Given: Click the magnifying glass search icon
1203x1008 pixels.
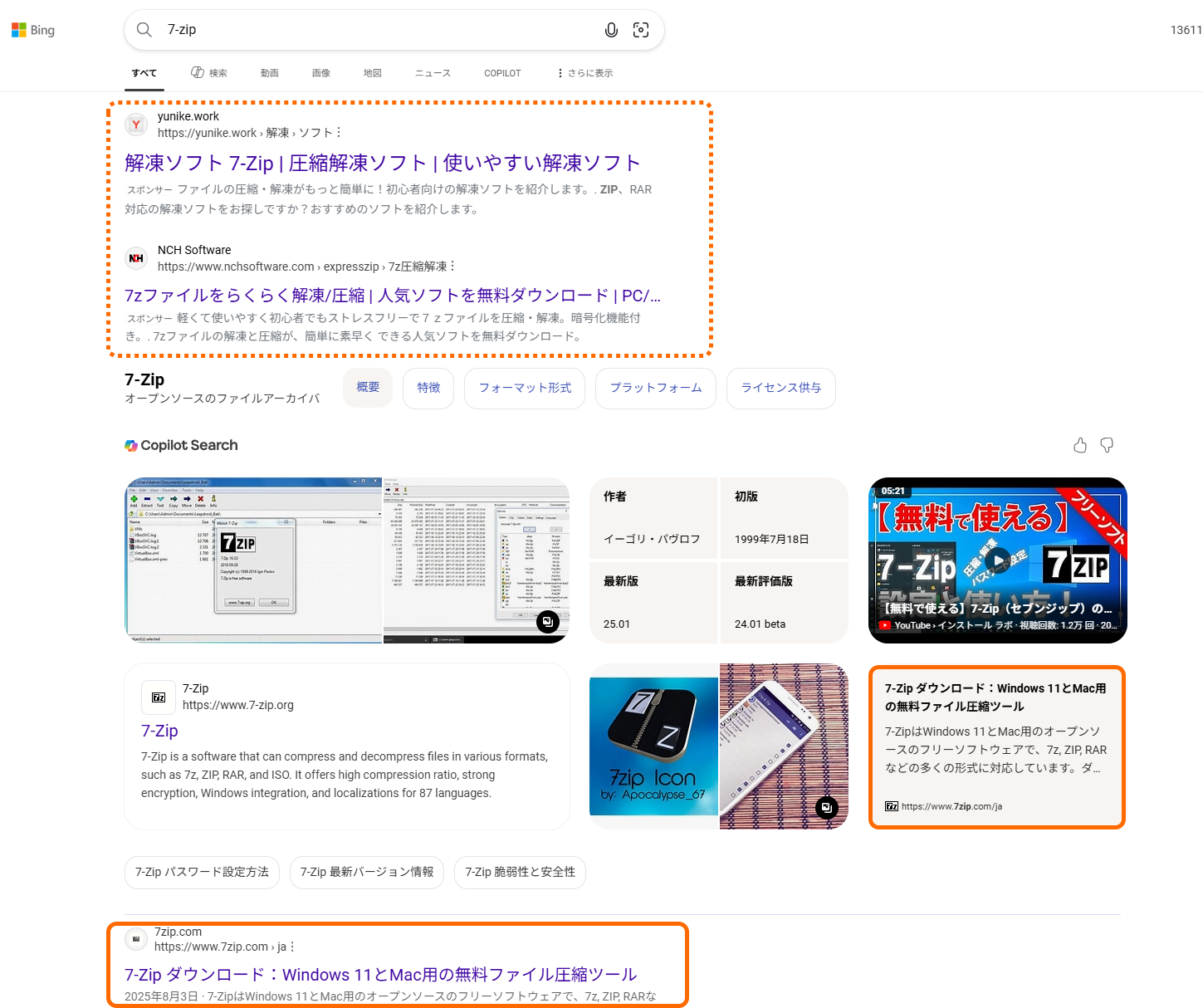Looking at the screenshot, I should 144,30.
